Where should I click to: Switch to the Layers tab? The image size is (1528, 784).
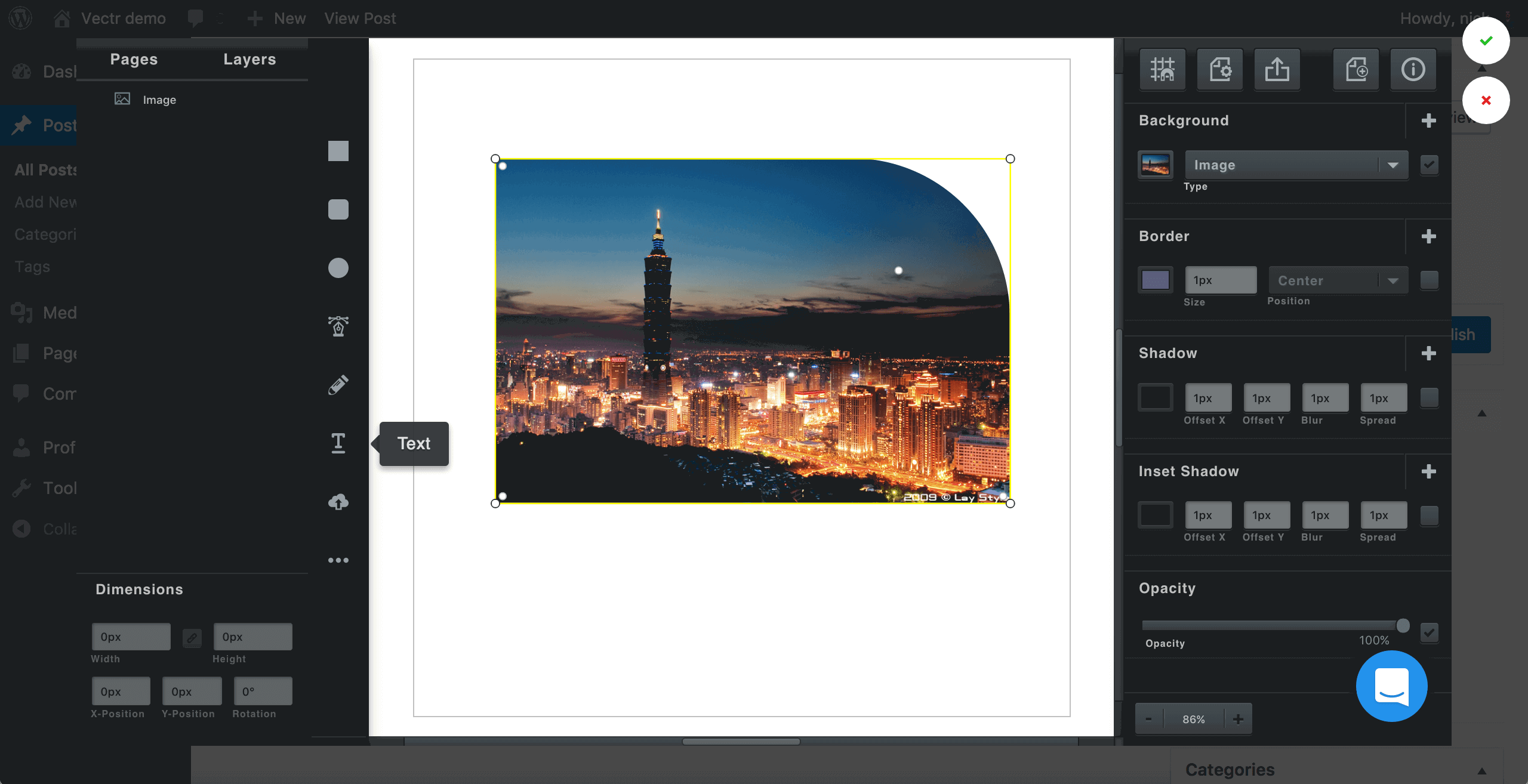tap(249, 59)
